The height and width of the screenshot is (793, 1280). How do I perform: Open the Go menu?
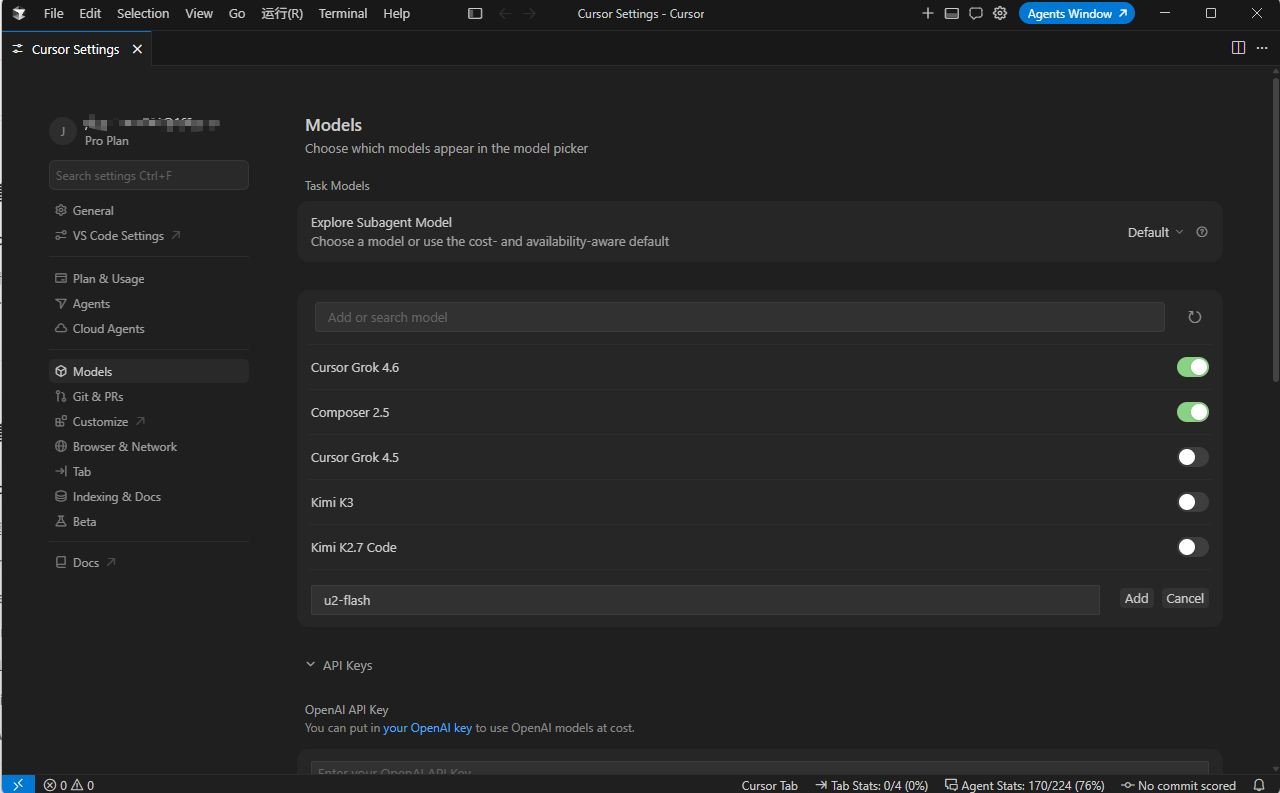(x=237, y=14)
